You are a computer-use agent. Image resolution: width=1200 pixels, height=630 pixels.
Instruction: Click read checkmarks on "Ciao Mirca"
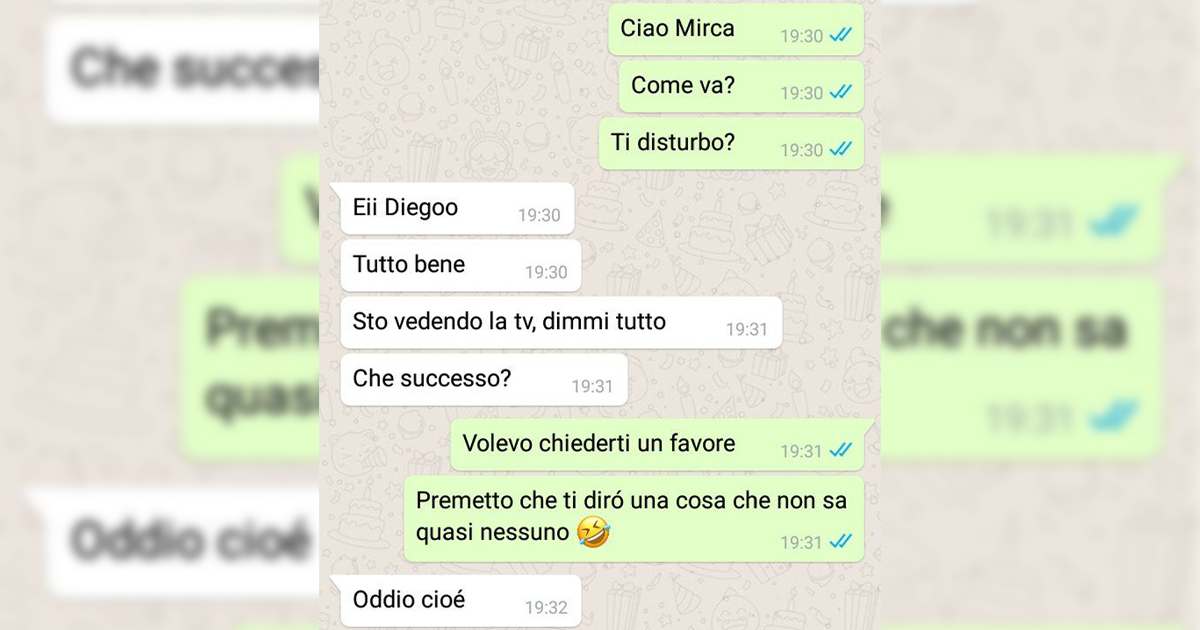(841, 36)
